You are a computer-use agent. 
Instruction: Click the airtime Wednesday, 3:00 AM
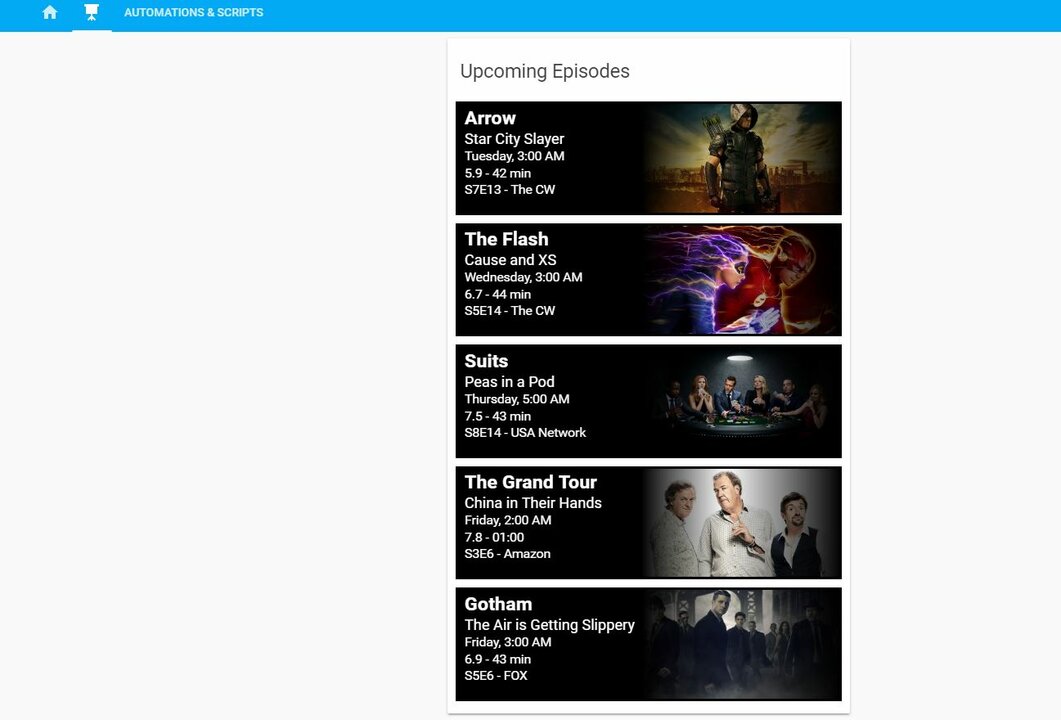[523, 277]
